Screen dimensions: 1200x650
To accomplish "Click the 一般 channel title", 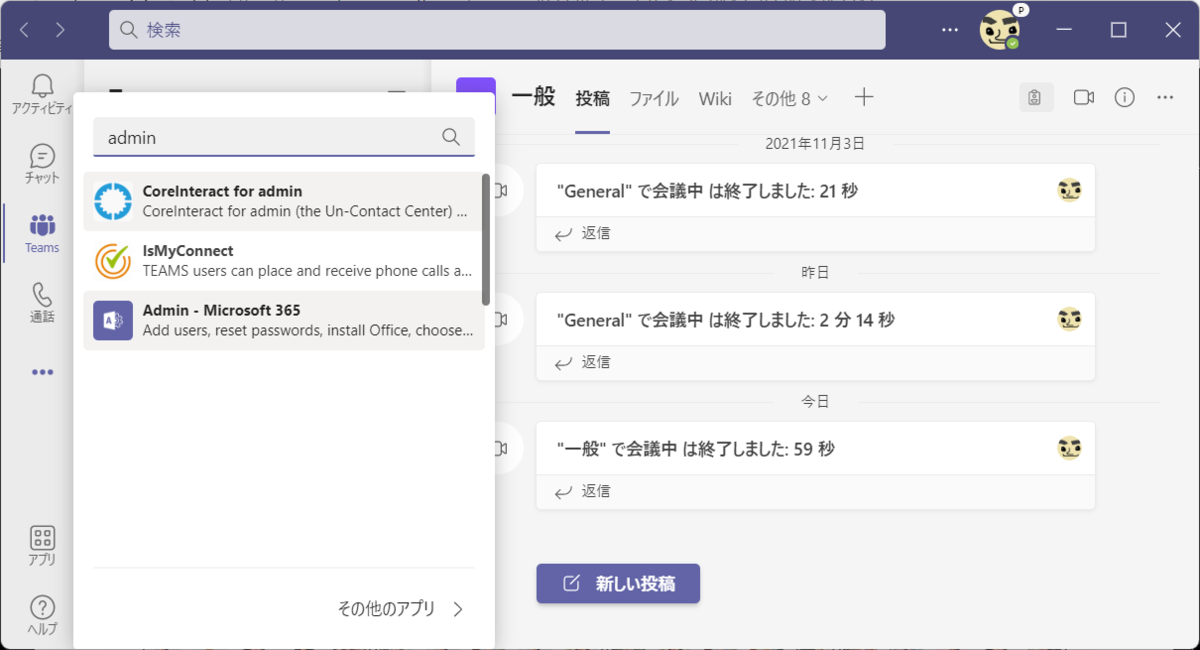I will tap(533, 97).
